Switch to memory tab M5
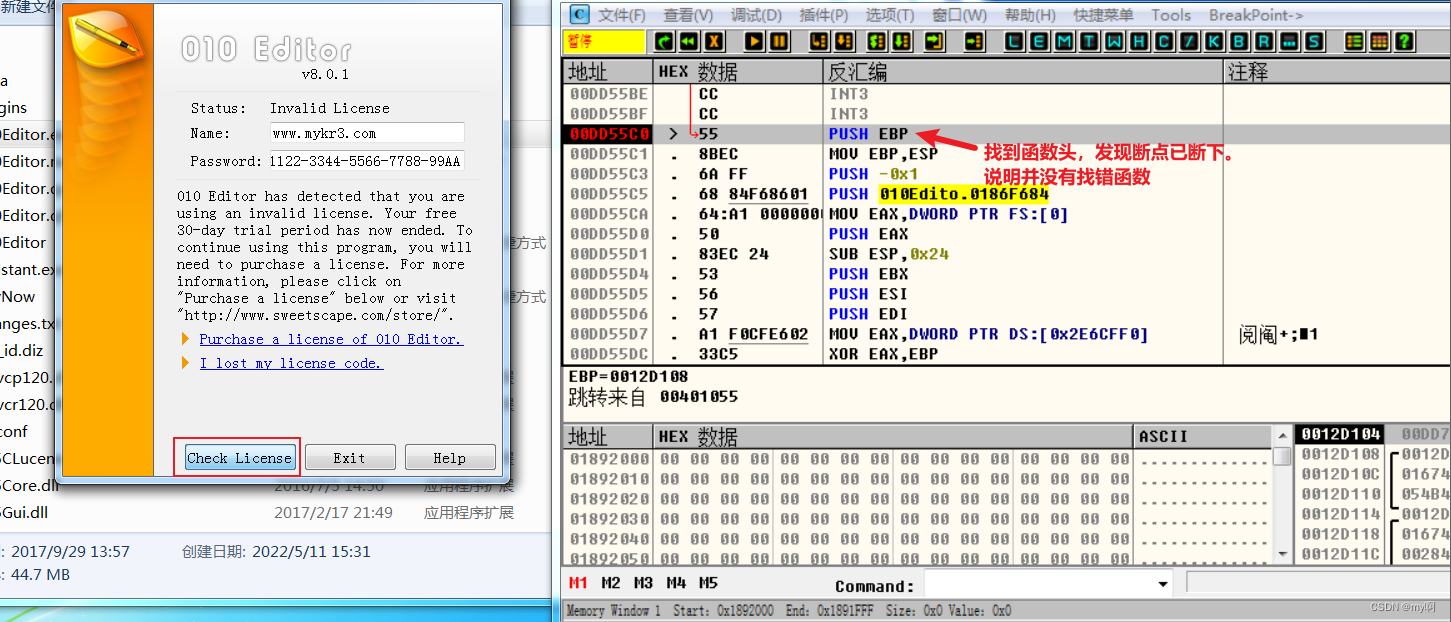 [708, 583]
